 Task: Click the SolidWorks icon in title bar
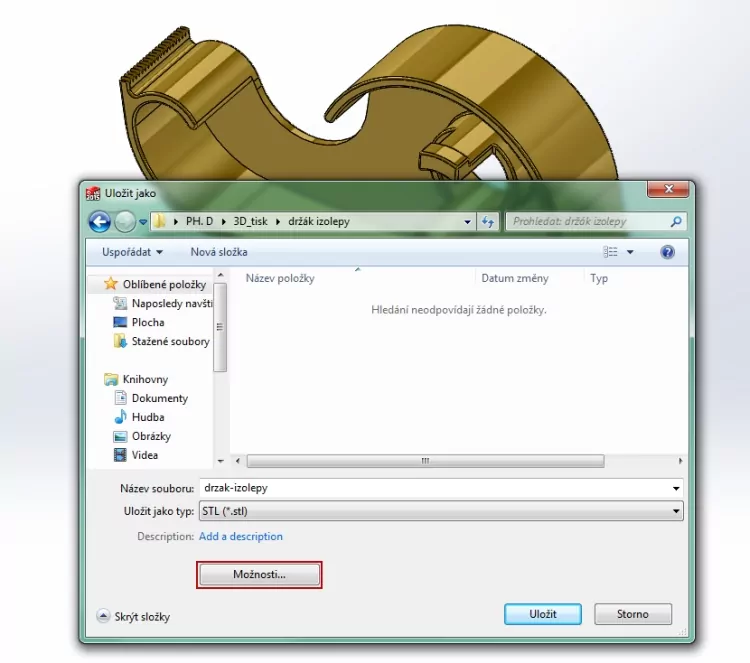pyautogui.click(x=93, y=193)
